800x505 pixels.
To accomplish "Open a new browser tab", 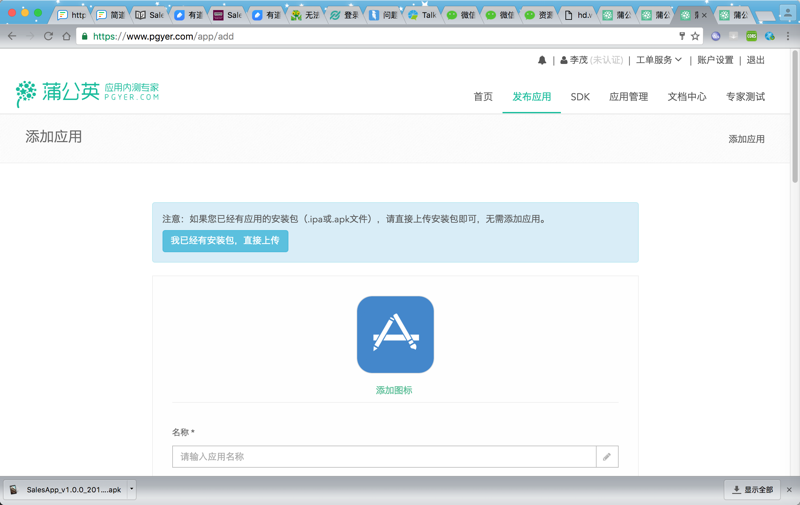I will (765, 17).
